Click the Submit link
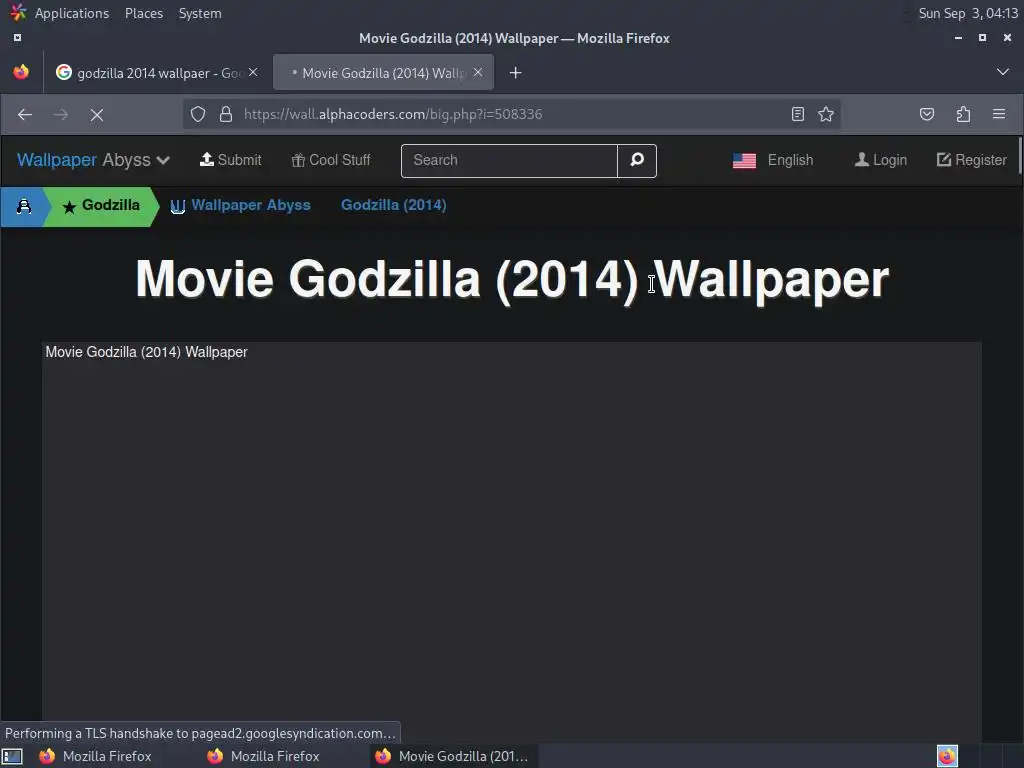The height and width of the screenshot is (768, 1024). (231, 160)
